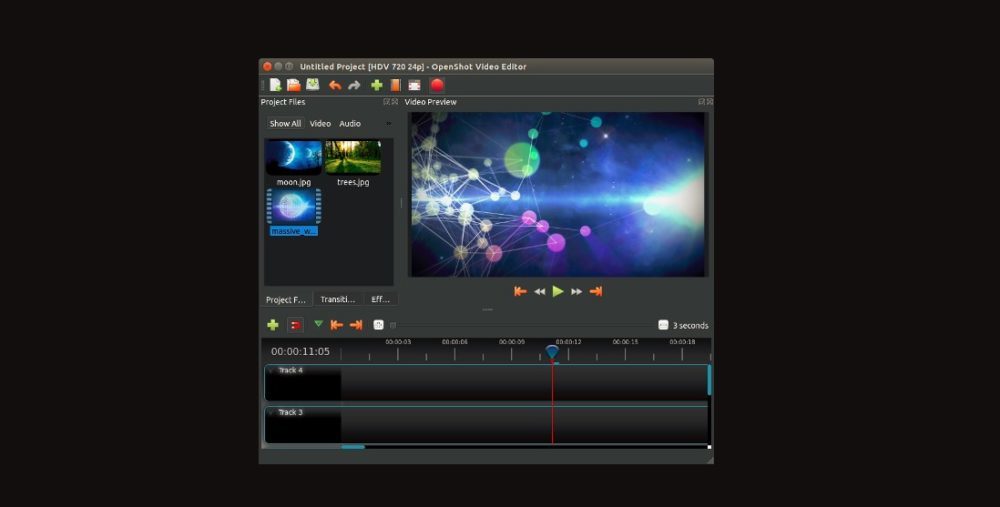Open the Effects tab

381,299
